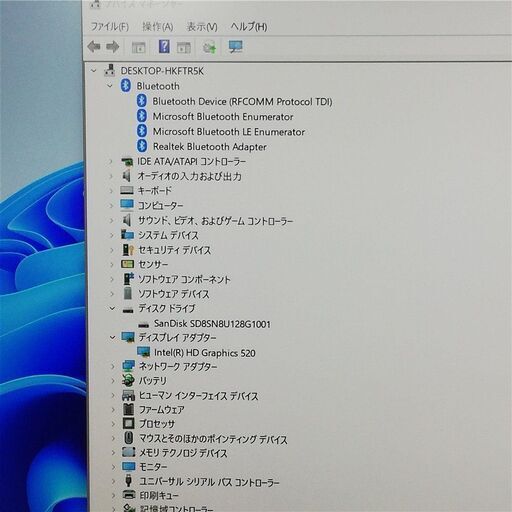Expand サウンド、ビデオ、およびゲーム コントローラー
Image resolution: width=512 pixels, height=512 pixels.
pyautogui.click(x=112, y=220)
